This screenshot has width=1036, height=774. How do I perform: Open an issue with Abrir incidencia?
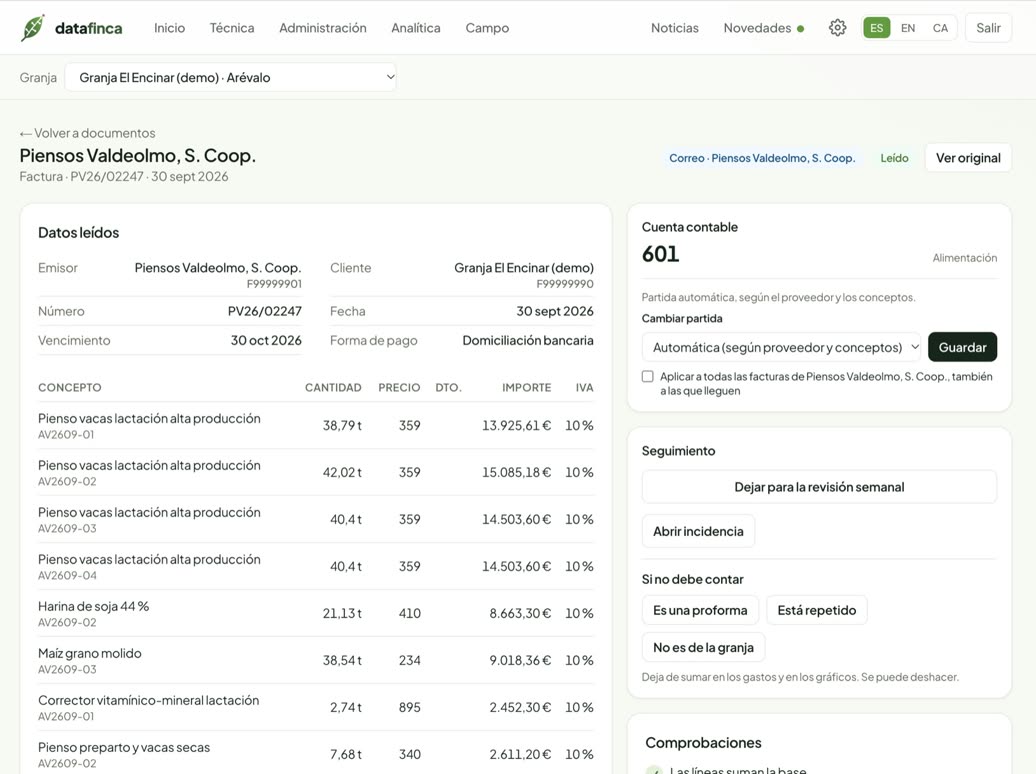pos(698,531)
